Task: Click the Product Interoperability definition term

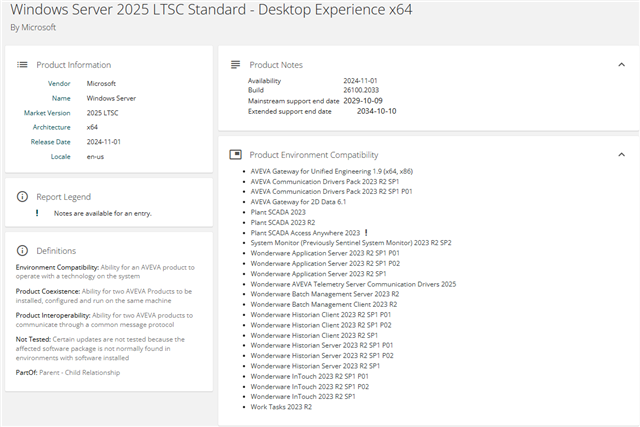Action: (53, 316)
